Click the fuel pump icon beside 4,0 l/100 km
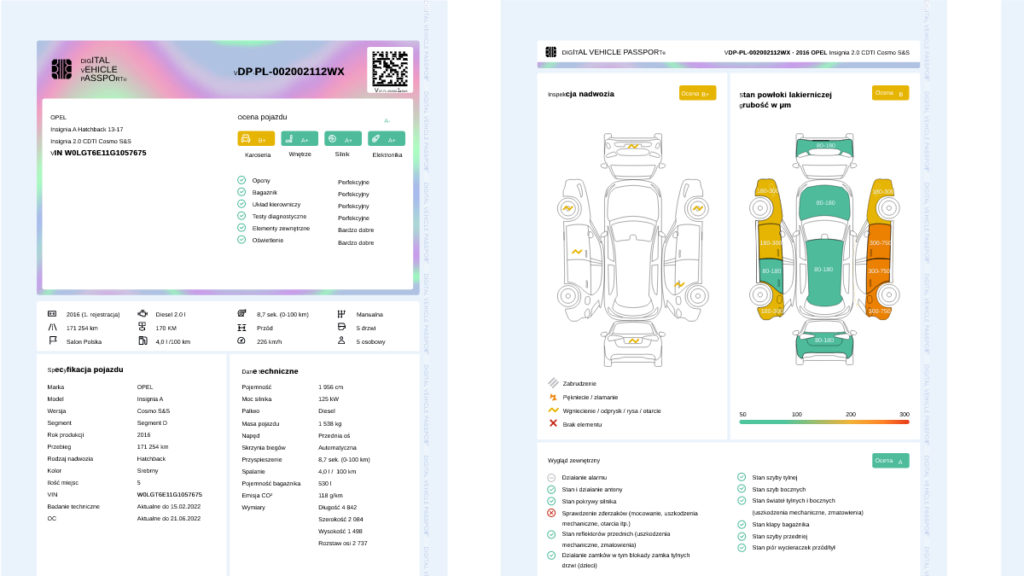Viewport: 1024px width, 576px height. pos(142,341)
